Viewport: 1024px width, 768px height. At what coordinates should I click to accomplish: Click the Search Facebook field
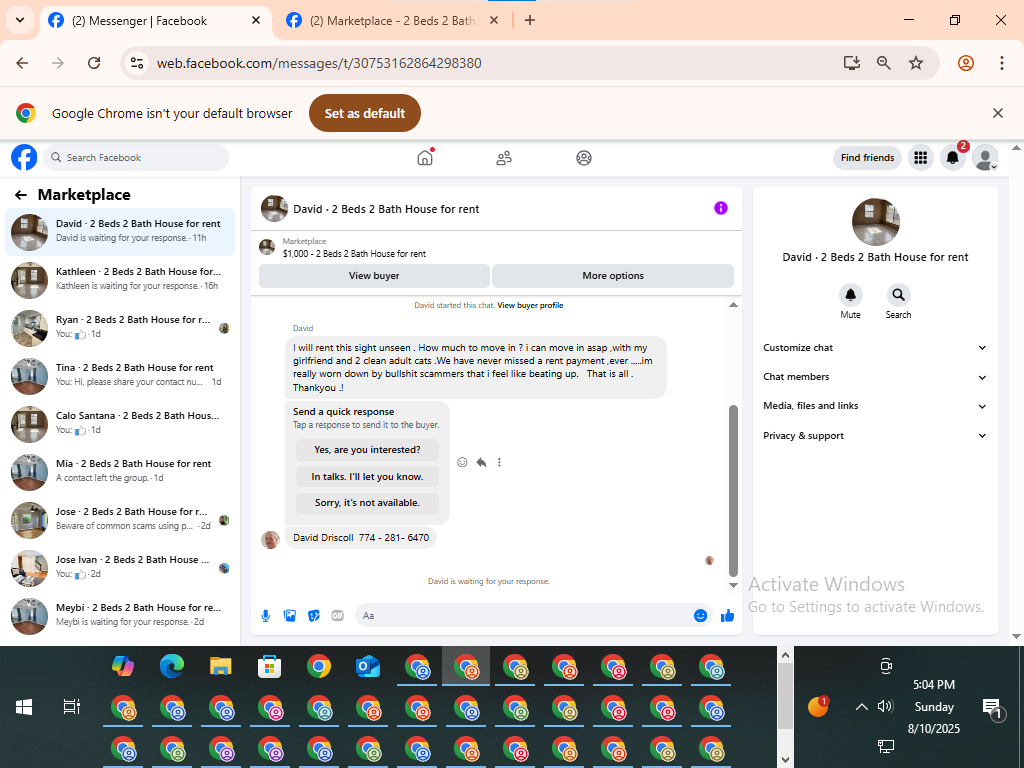click(136, 157)
